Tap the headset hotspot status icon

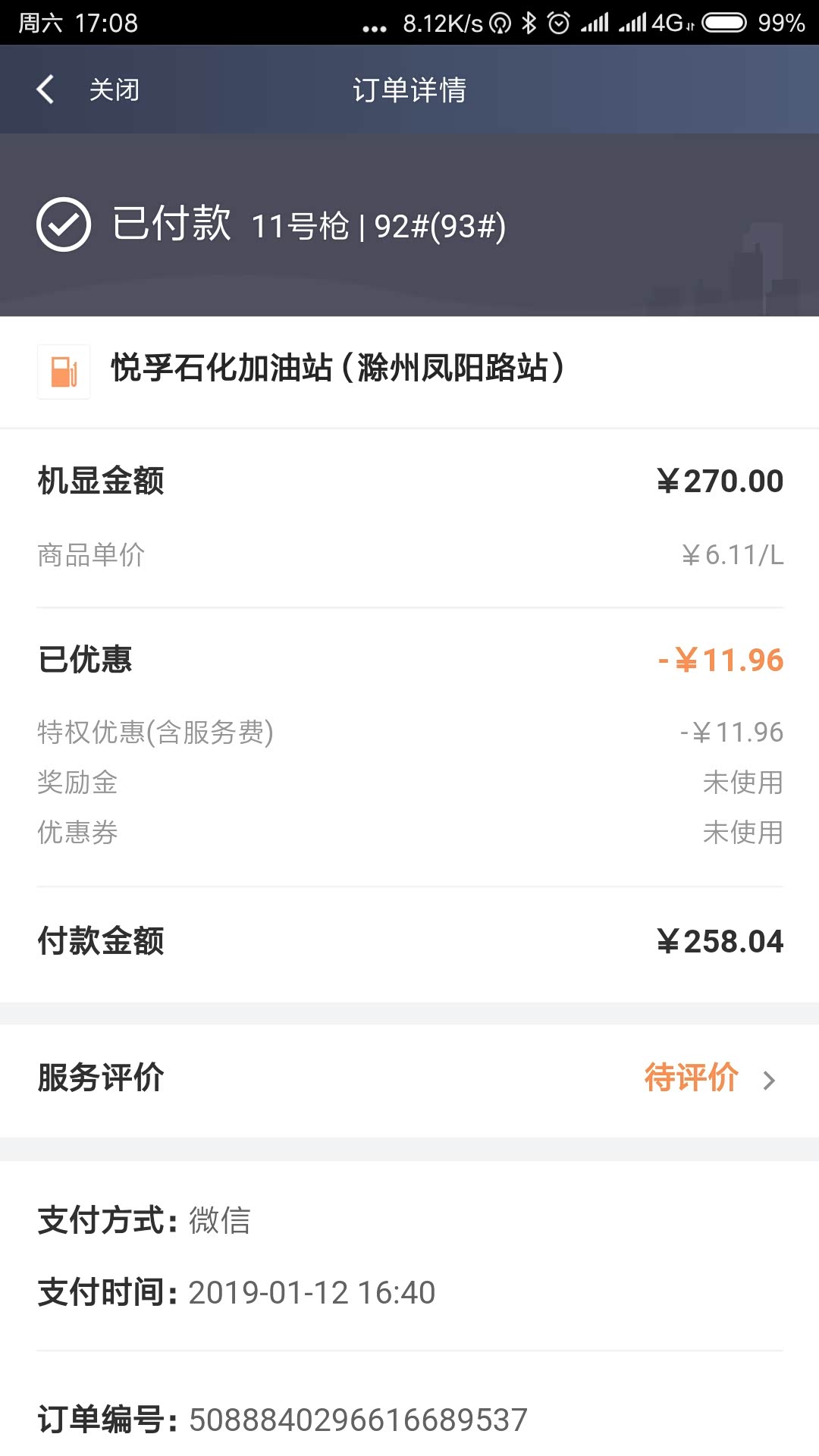pos(500,24)
